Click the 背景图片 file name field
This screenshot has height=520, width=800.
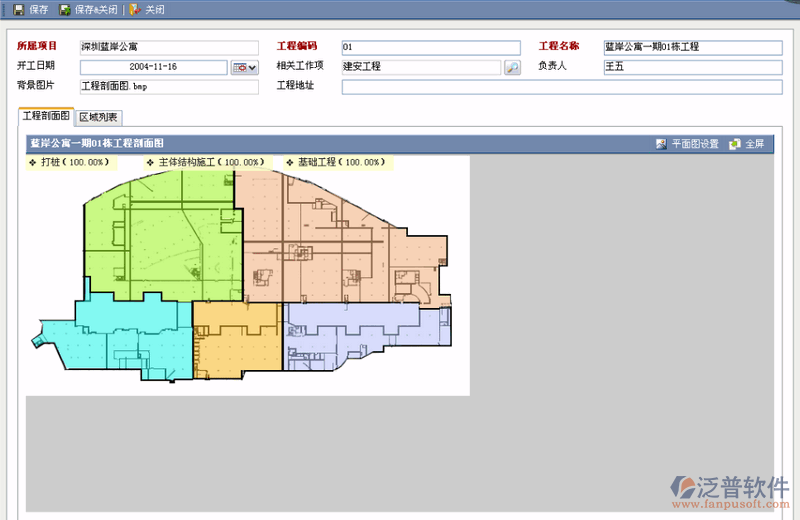pos(169,87)
